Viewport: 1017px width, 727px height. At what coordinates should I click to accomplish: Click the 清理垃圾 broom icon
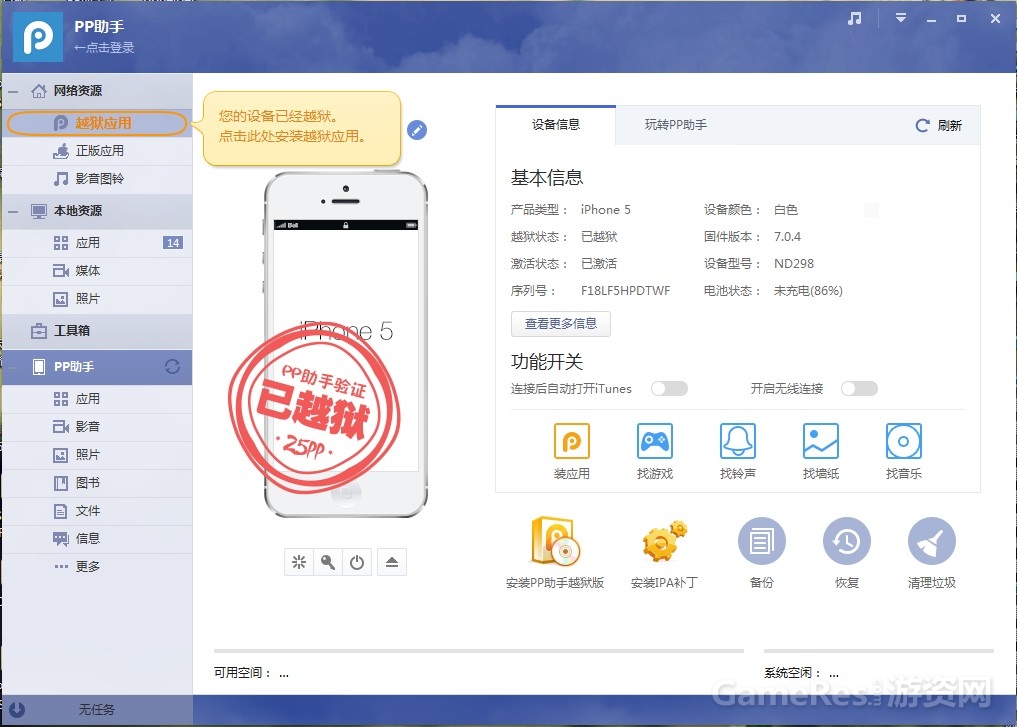pos(932,541)
